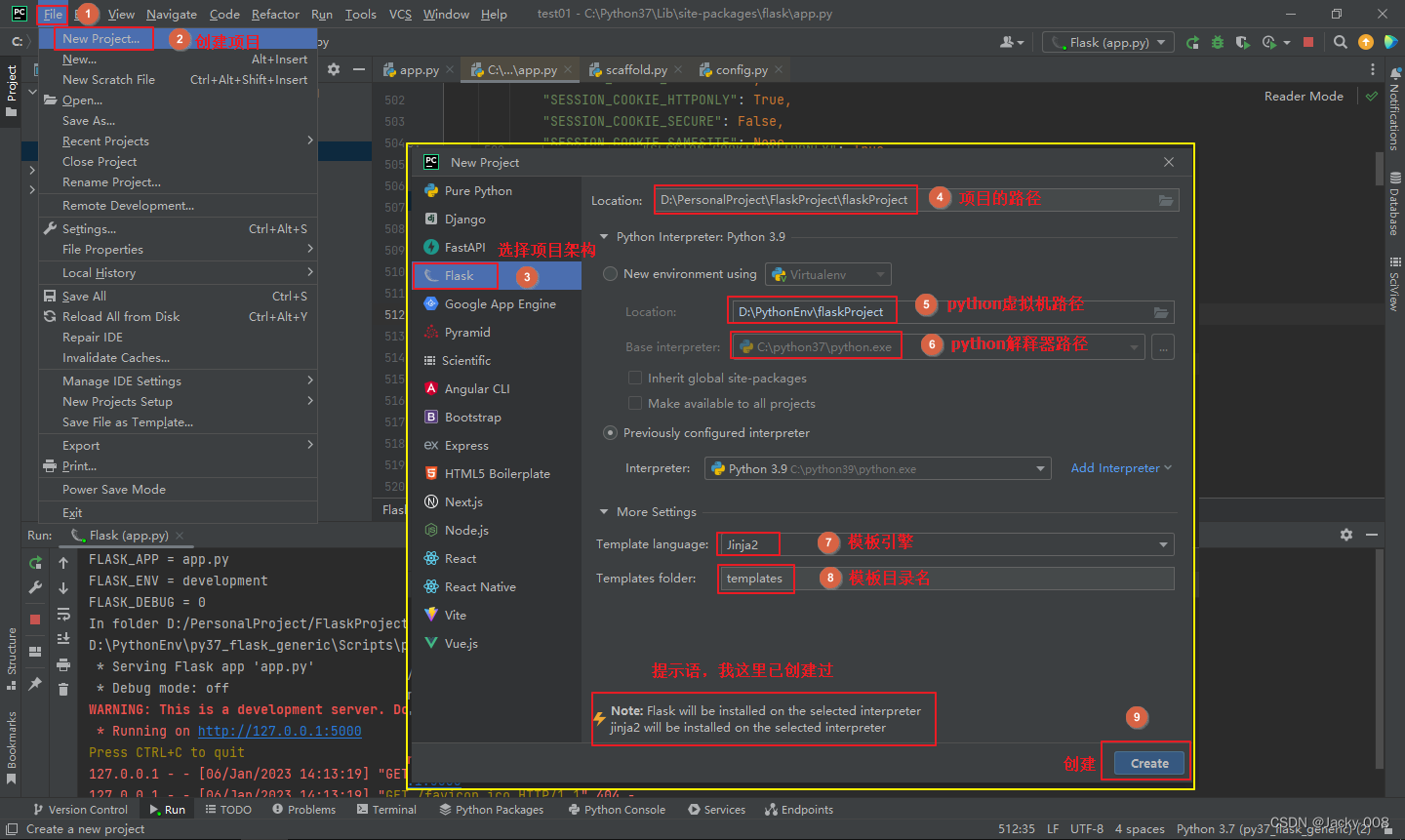
Task: Toggle Inherit global site-packages checkbox
Action: [x=635, y=379]
